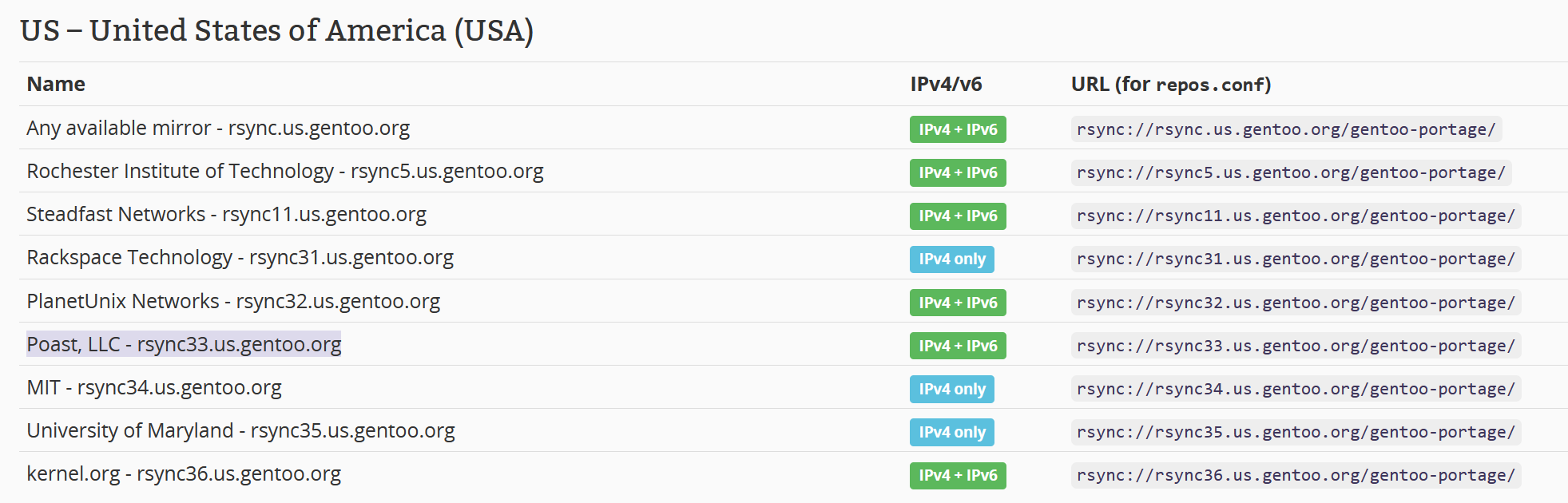Click the US – United States of America heading
Screen dimensions: 1568x503
[x=276, y=30]
